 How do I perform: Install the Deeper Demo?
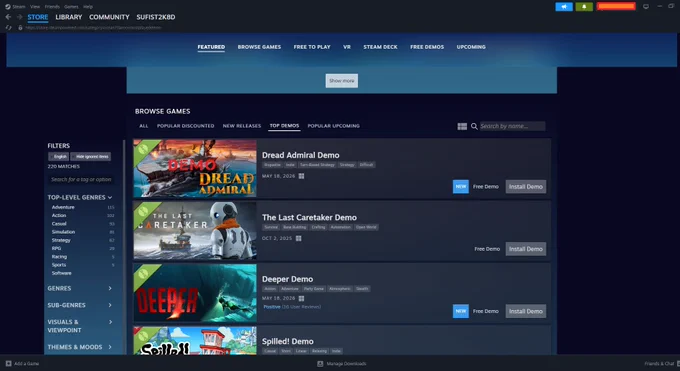[526, 311]
